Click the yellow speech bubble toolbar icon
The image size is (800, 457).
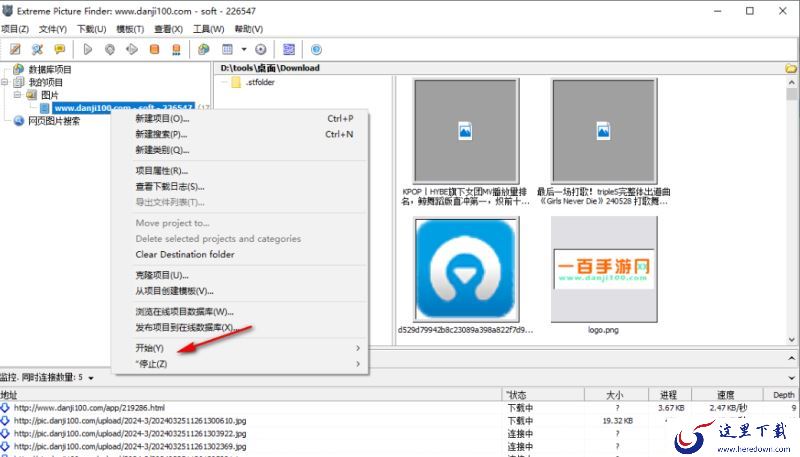(60, 49)
